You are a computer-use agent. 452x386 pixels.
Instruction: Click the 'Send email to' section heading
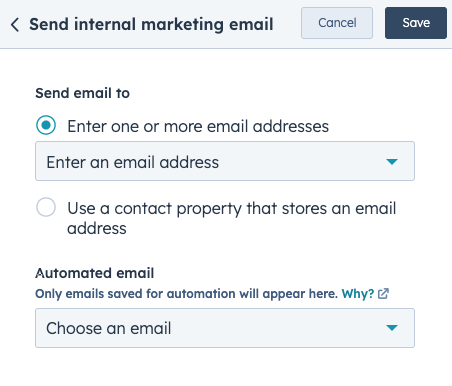[x=82, y=93]
